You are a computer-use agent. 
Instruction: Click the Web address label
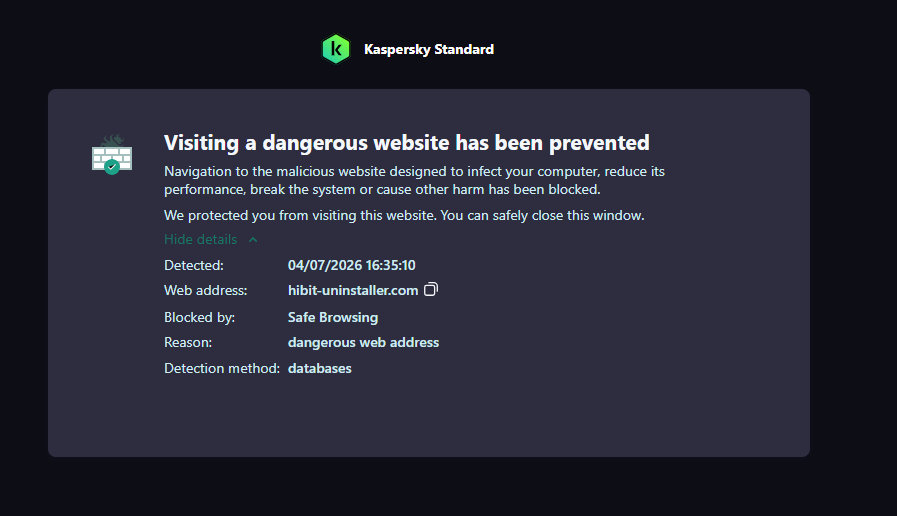206,290
